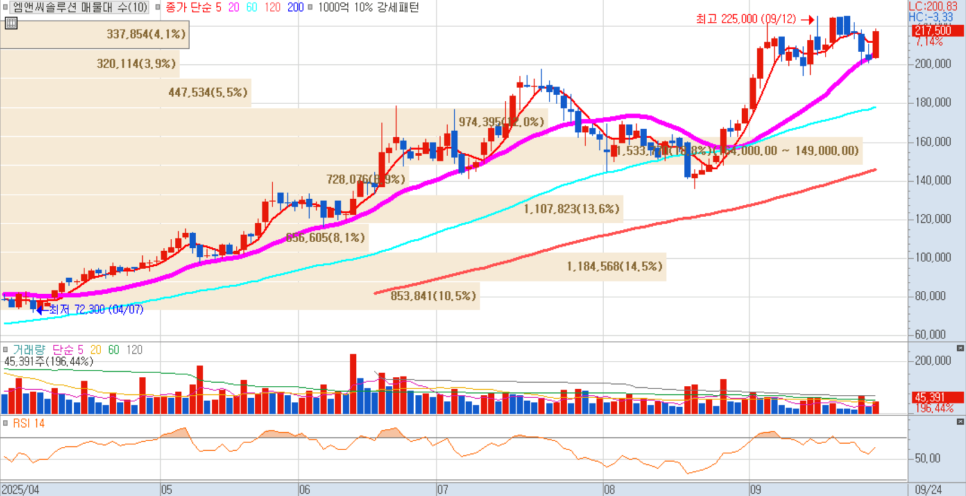Click the 1,184,568(14.5%) volume profile bar

[x=333, y=267]
